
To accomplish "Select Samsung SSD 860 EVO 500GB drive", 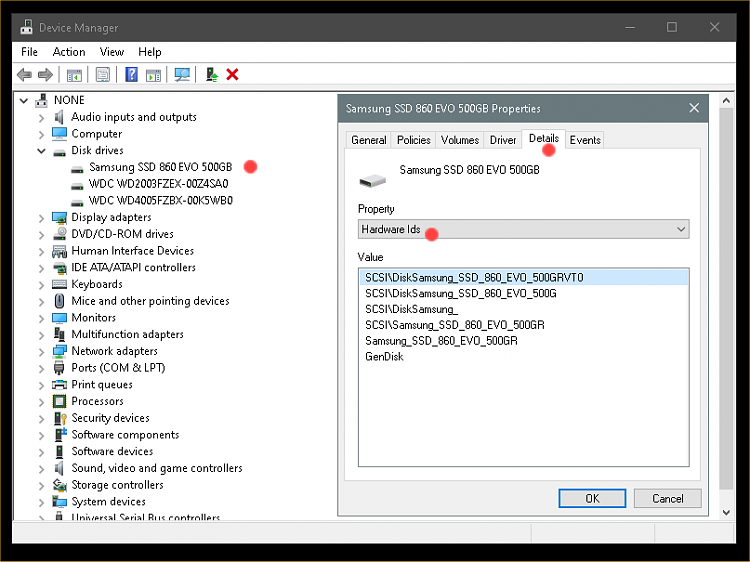I will point(160,167).
